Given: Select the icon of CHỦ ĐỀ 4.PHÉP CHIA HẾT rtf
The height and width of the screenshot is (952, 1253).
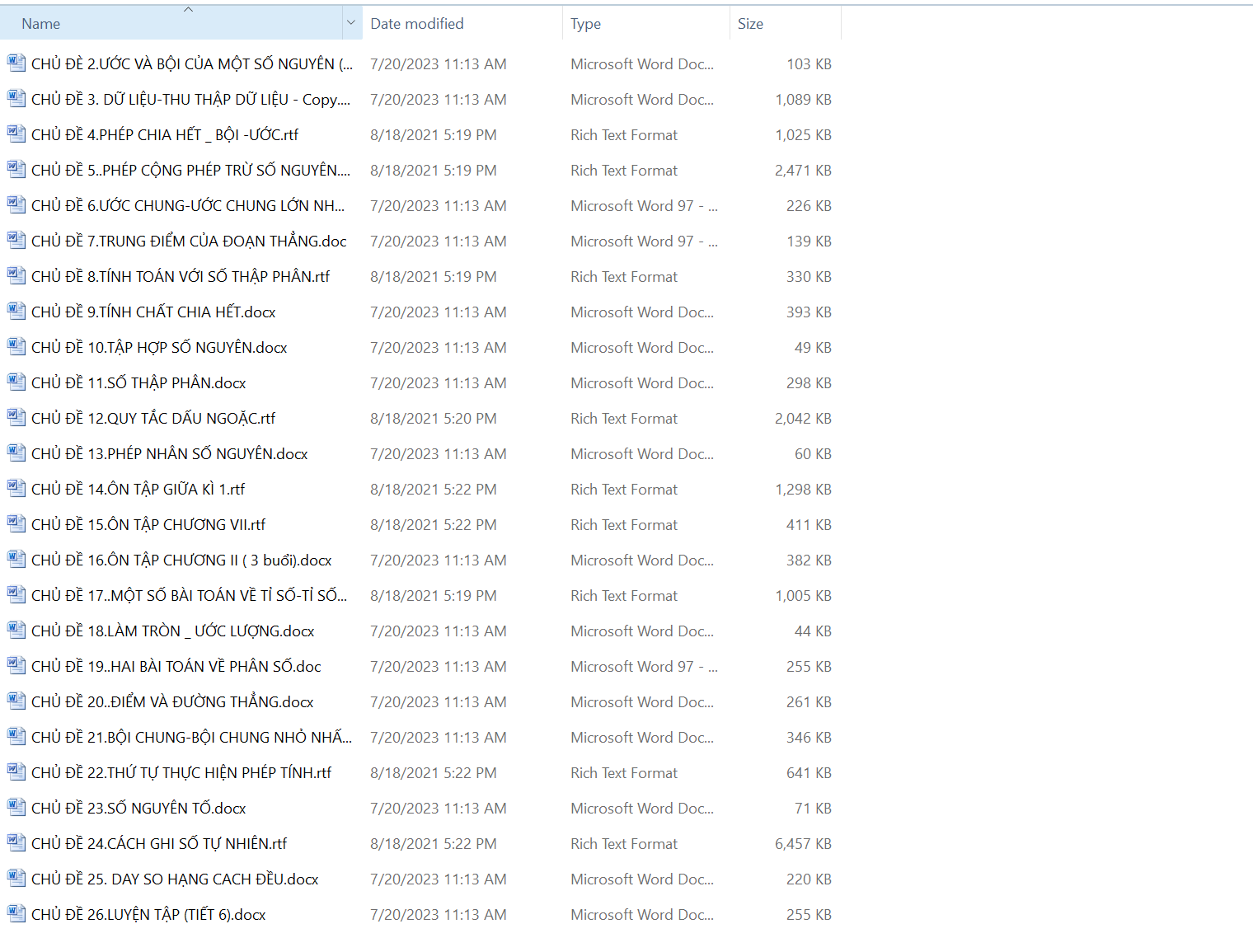Looking at the screenshot, I should click(16, 134).
